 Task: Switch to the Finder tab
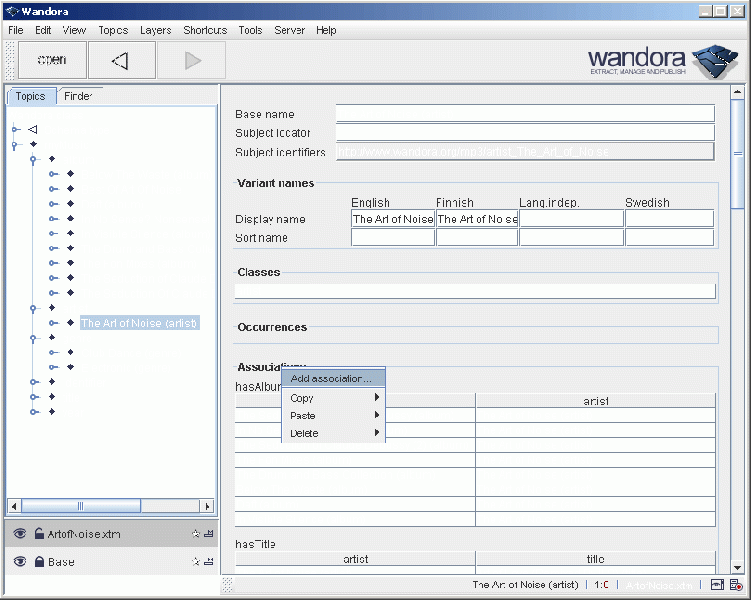78,96
